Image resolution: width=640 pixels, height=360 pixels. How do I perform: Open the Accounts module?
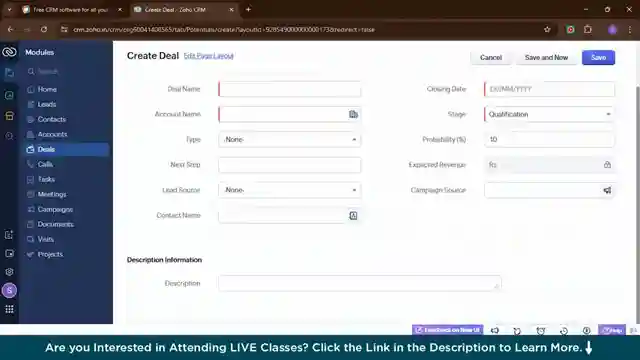point(52,134)
